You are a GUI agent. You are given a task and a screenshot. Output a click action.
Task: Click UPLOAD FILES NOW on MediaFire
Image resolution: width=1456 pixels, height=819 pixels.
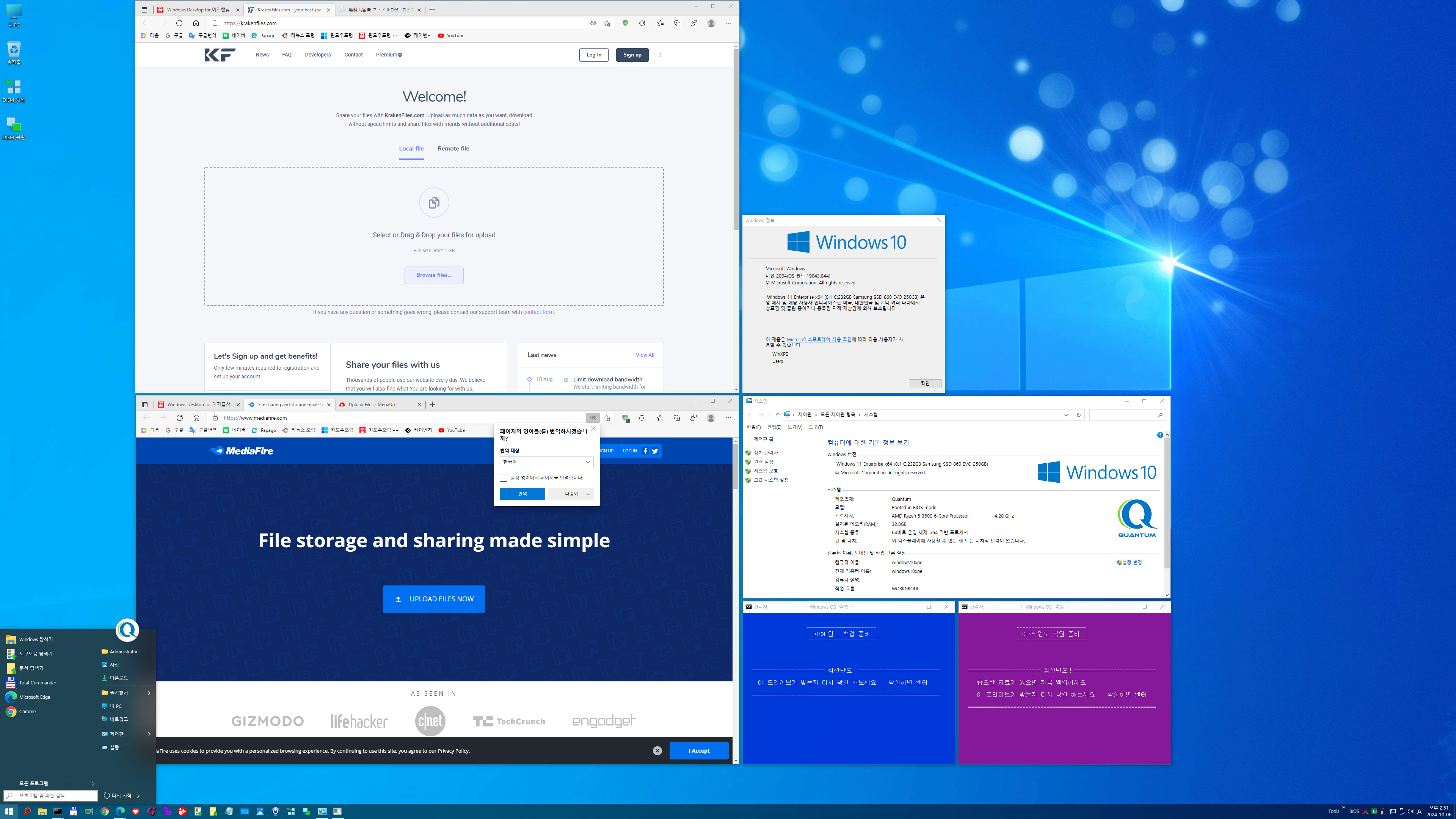[433, 599]
